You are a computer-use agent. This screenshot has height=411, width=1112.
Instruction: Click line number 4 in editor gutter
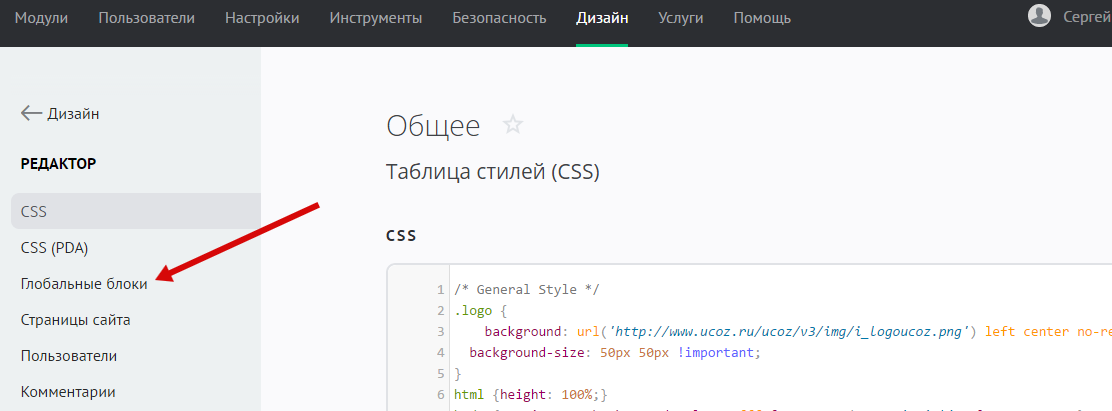[440, 353]
